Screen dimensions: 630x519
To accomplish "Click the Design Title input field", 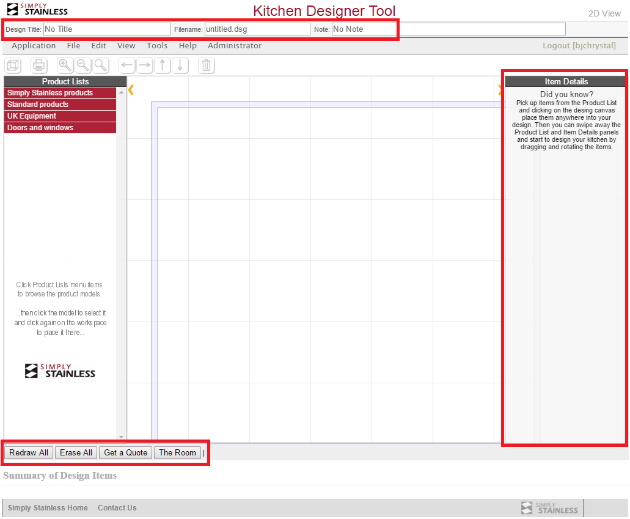I will tap(106, 29).
